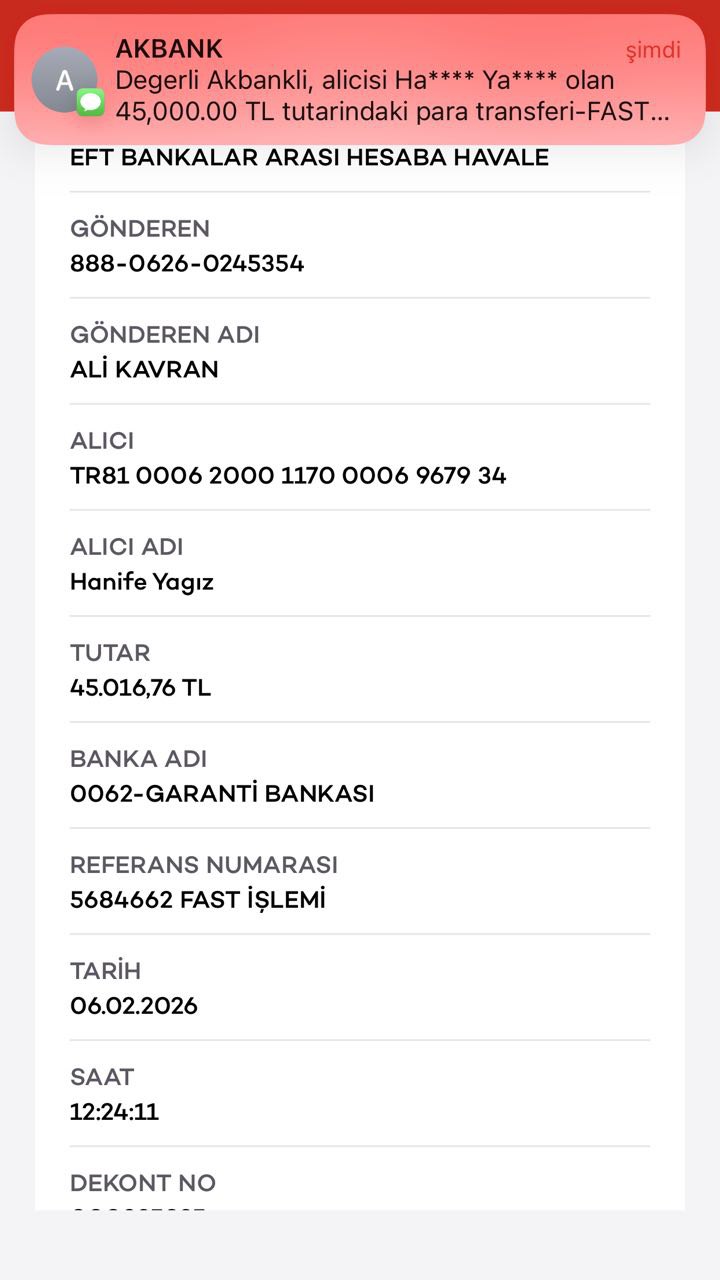Tap the amount 45.016,76 TL
720x1280 pixels.
[x=140, y=688]
